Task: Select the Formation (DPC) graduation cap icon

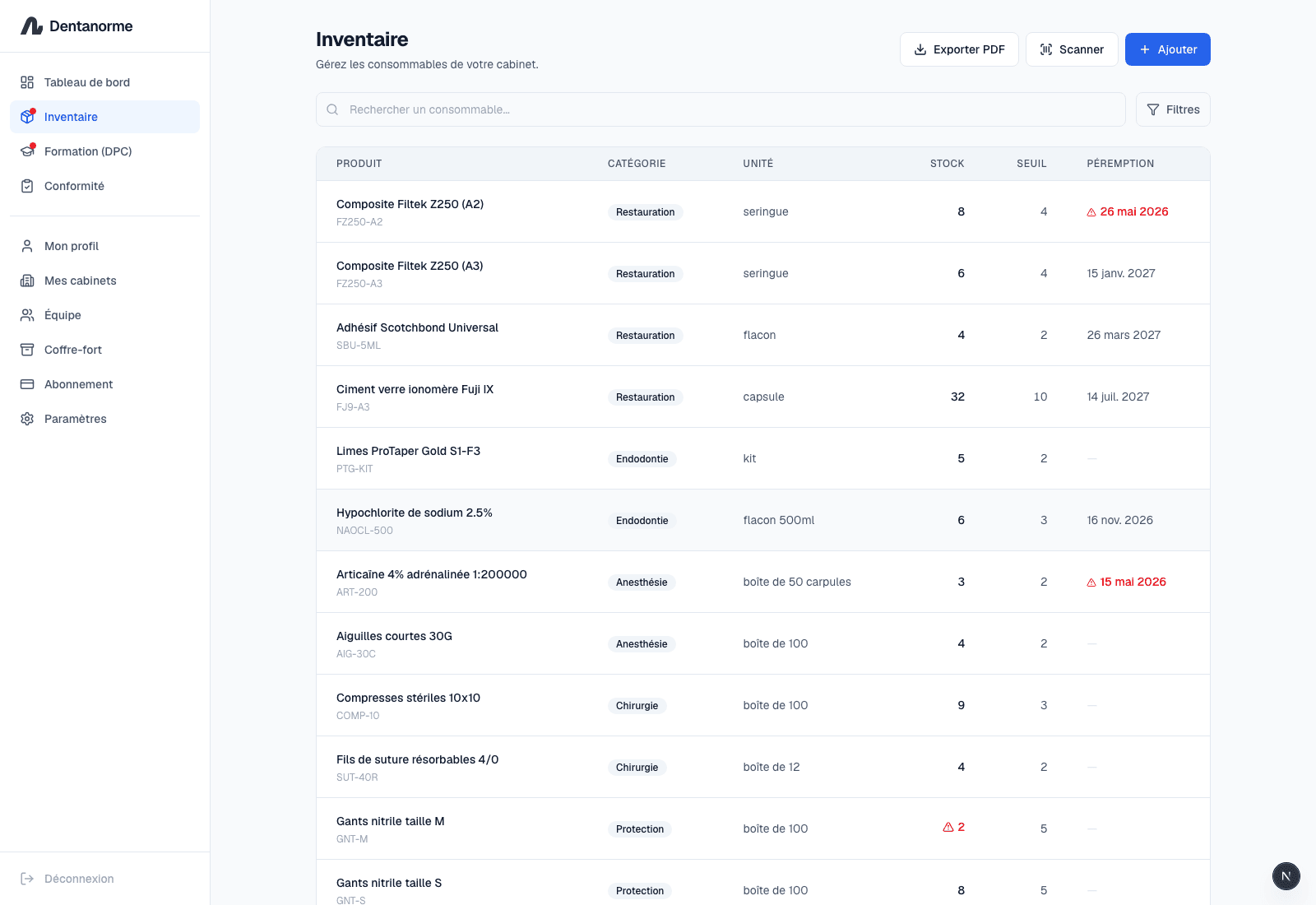Action: 27,151
